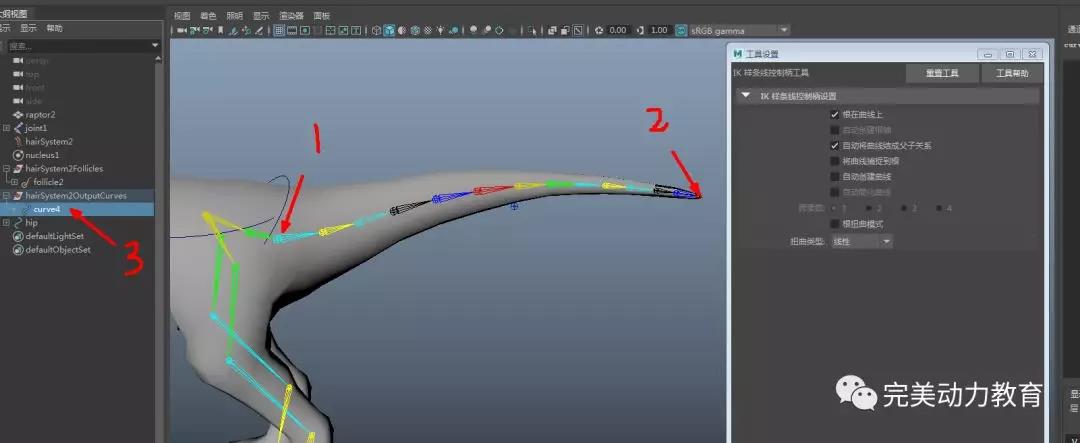
Task: Click the 工具帮助 button
Action: click(x=1011, y=74)
